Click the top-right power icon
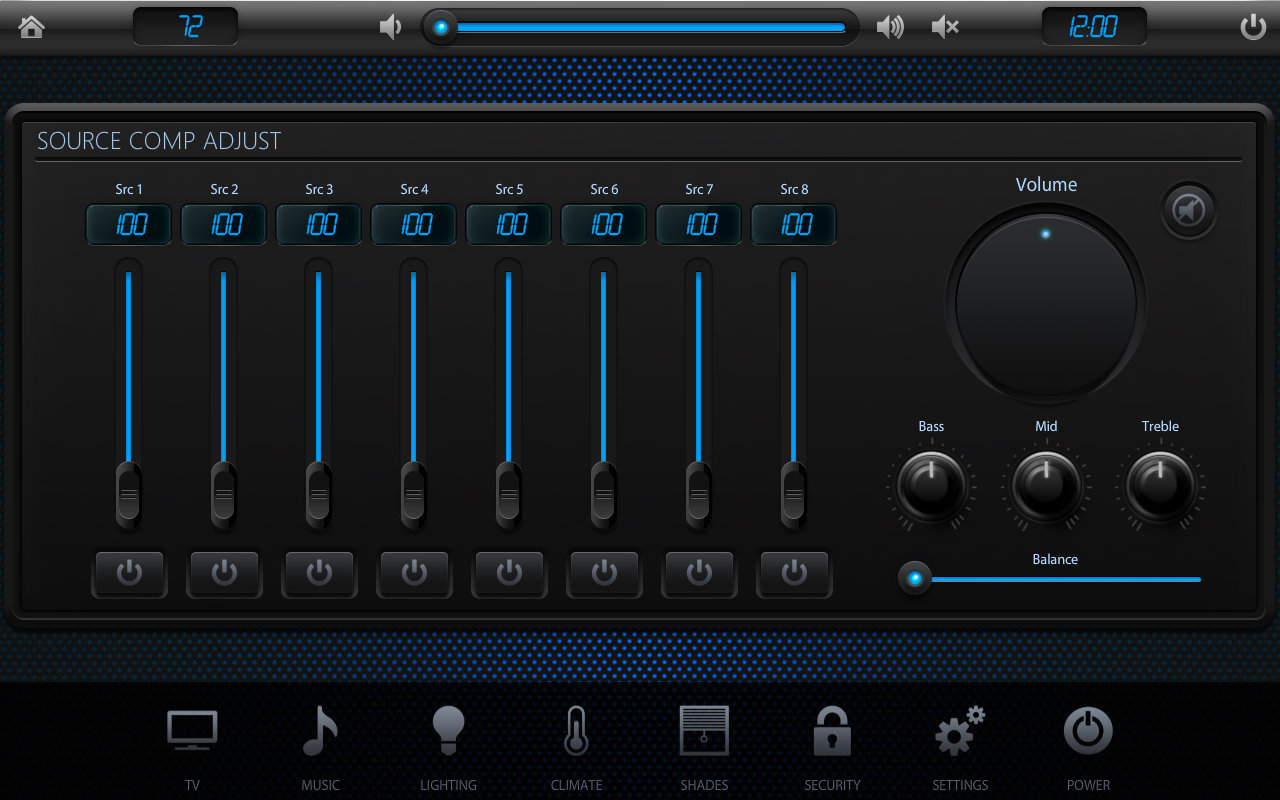This screenshot has width=1280, height=800. pyautogui.click(x=1253, y=27)
